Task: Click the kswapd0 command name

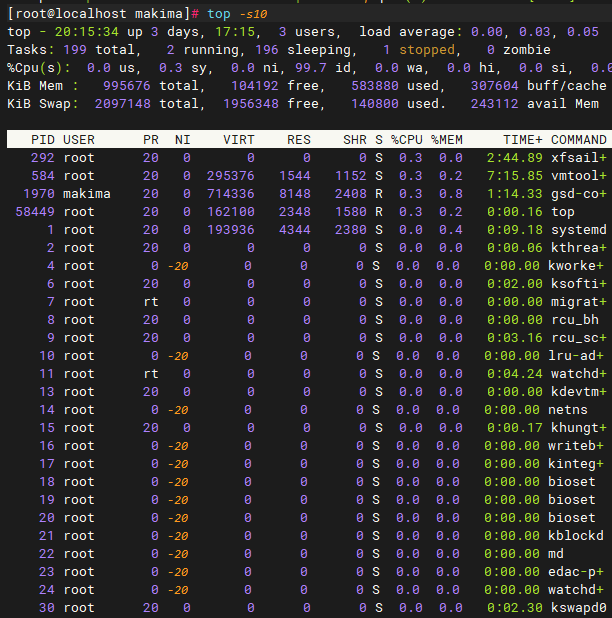Action: (x=579, y=608)
